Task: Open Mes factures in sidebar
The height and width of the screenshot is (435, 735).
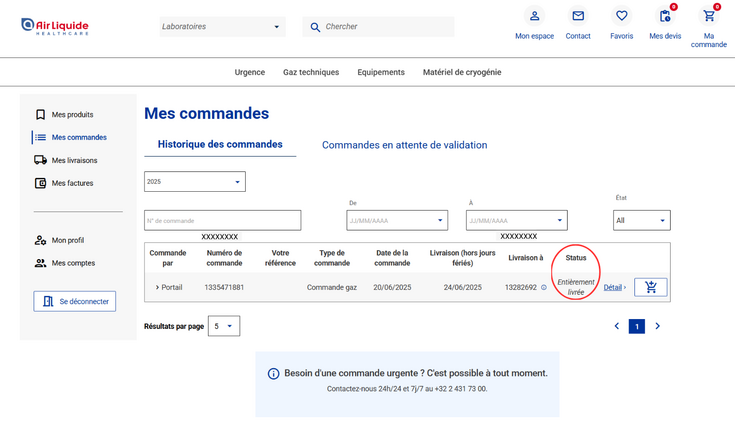Action: tap(72, 183)
